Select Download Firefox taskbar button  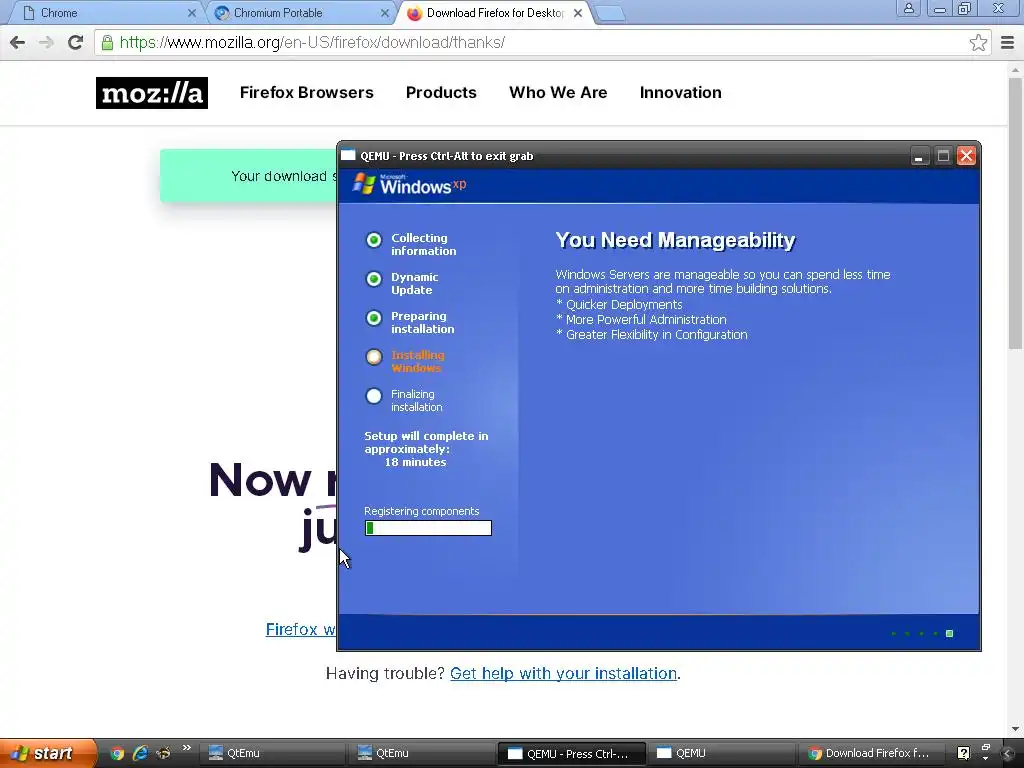point(869,753)
